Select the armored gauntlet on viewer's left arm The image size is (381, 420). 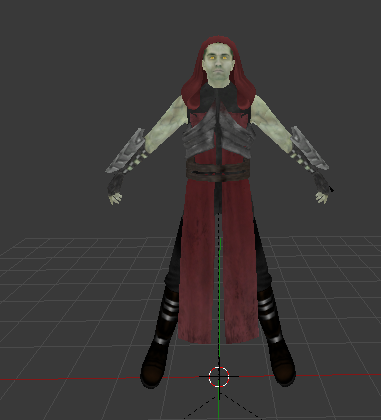tap(126, 152)
